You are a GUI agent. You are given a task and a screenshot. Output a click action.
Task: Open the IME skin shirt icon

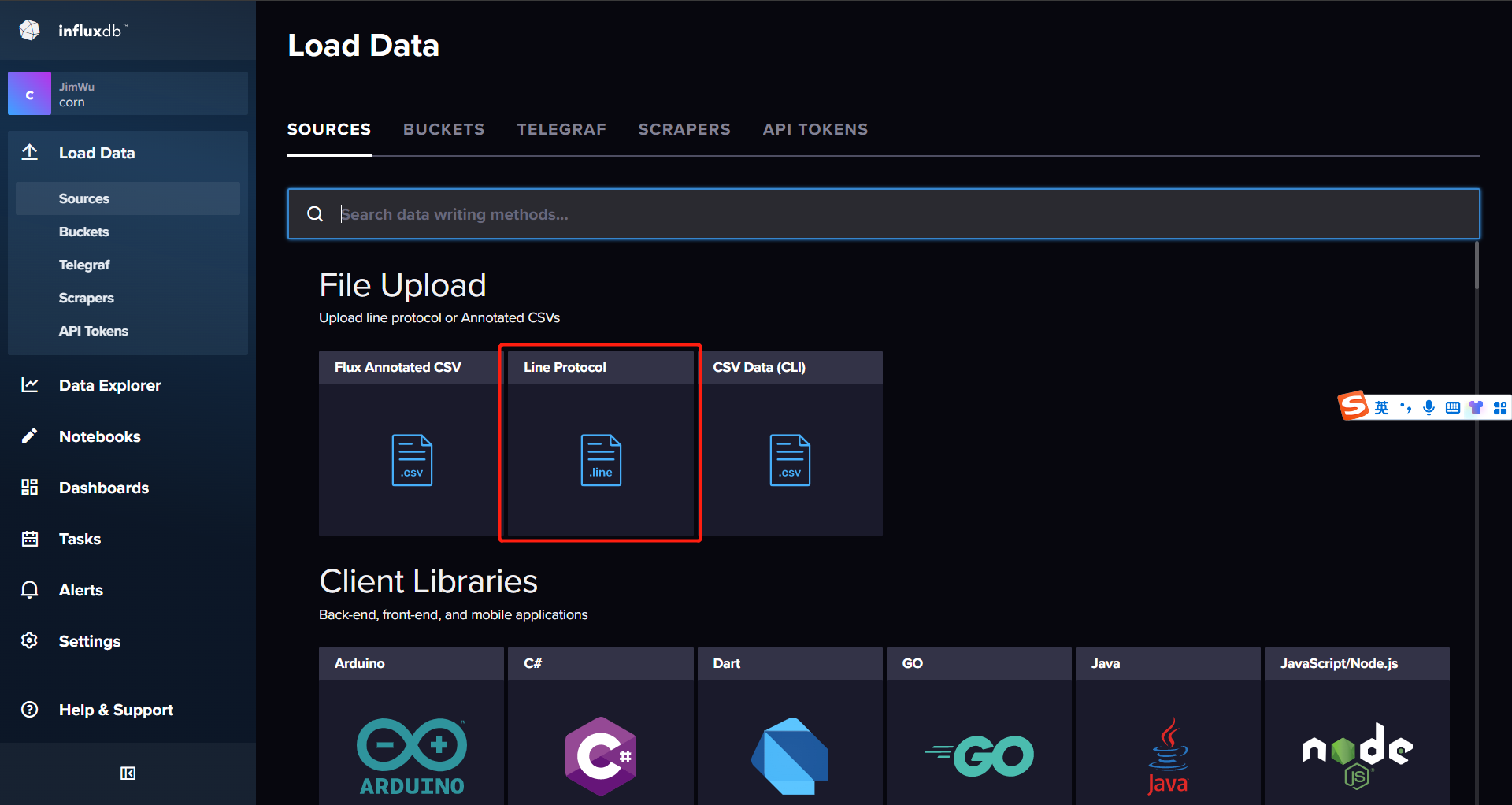[x=1477, y=407]
